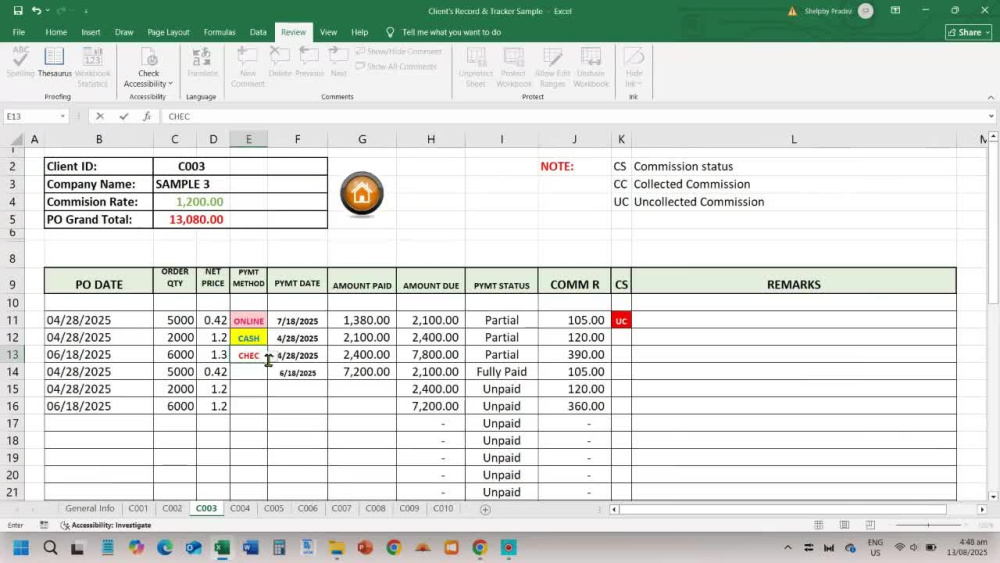
Task: Open the Ribbon Display Options icon
Action: click(895, 11)
